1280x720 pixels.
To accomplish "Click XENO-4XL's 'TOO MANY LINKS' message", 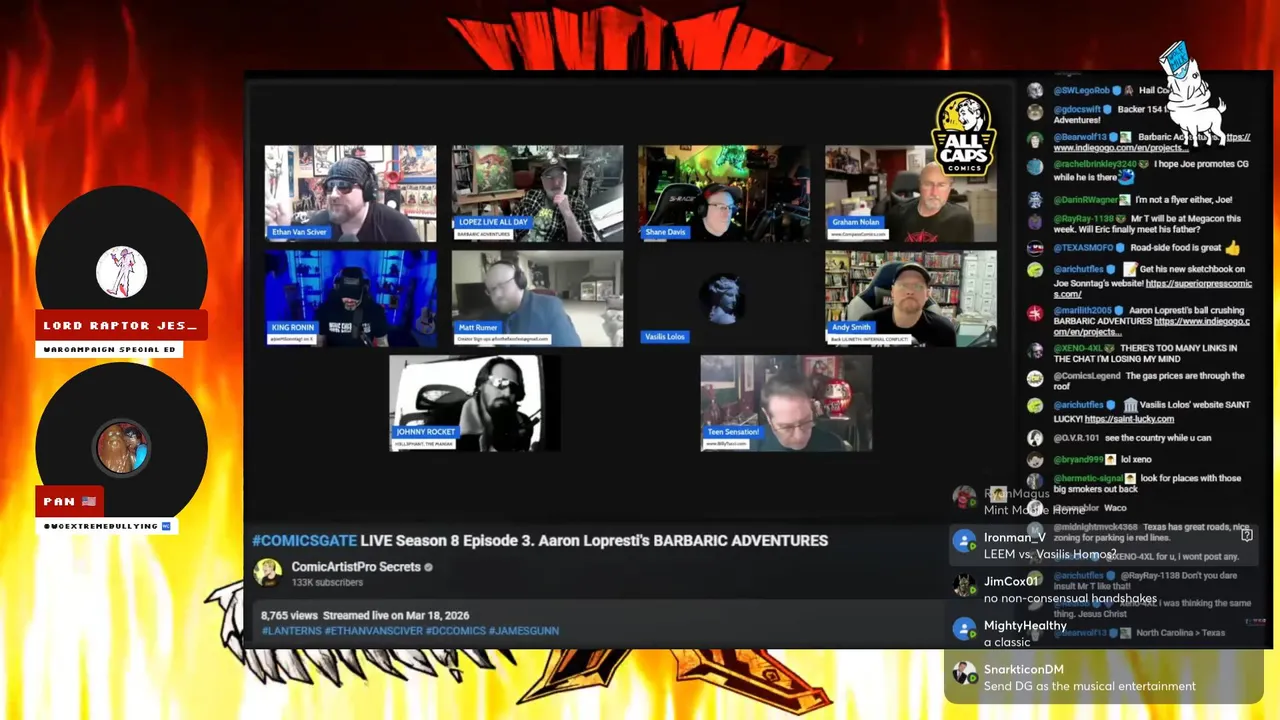I will pyautogui.click(x=1145, y=353).
